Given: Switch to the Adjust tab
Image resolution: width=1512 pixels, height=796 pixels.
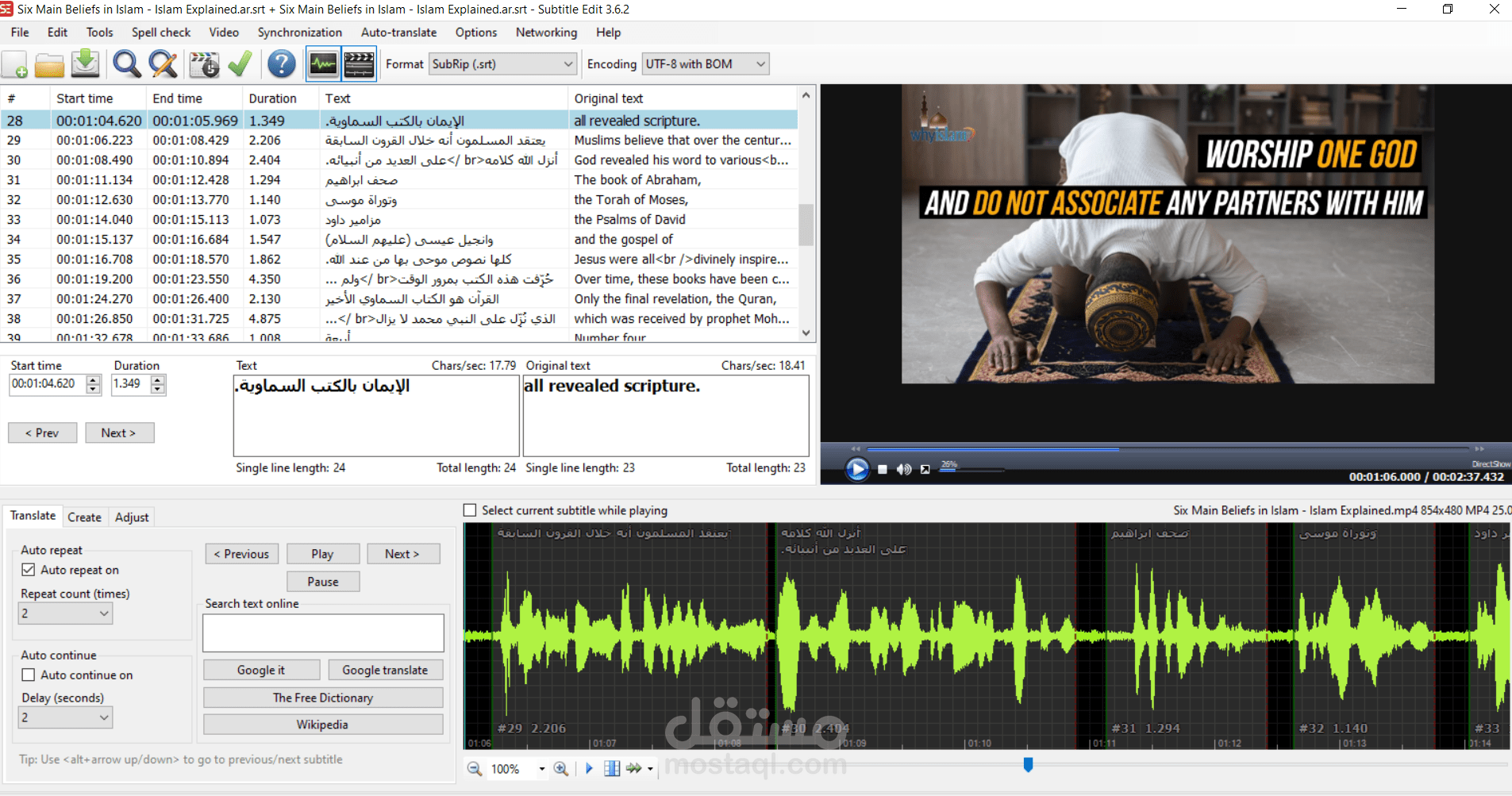Looking at the screenshot, I should [132, 517].
